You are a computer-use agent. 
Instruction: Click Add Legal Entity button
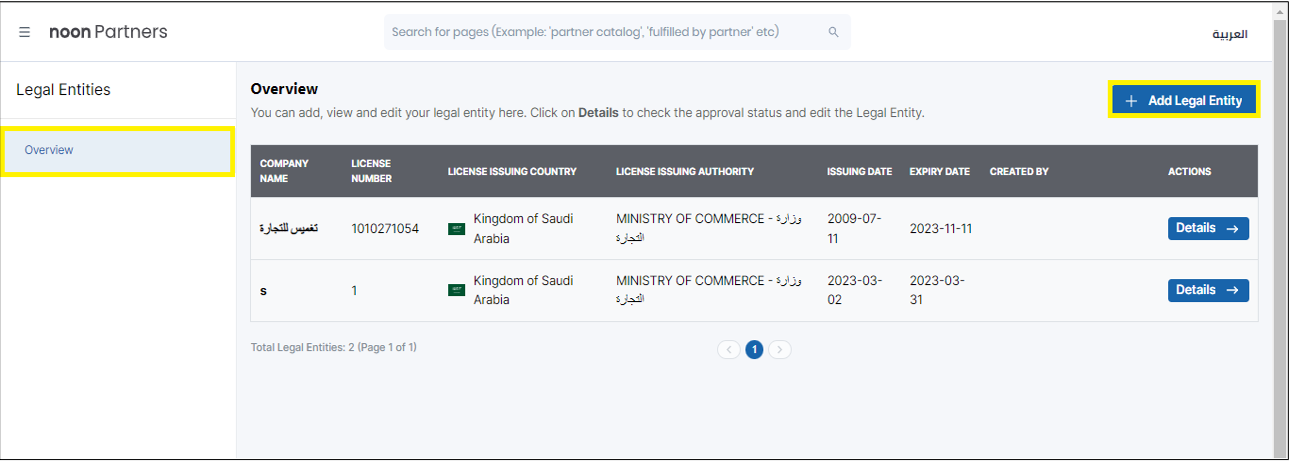pyautogui.click(x=1183, y=100)
